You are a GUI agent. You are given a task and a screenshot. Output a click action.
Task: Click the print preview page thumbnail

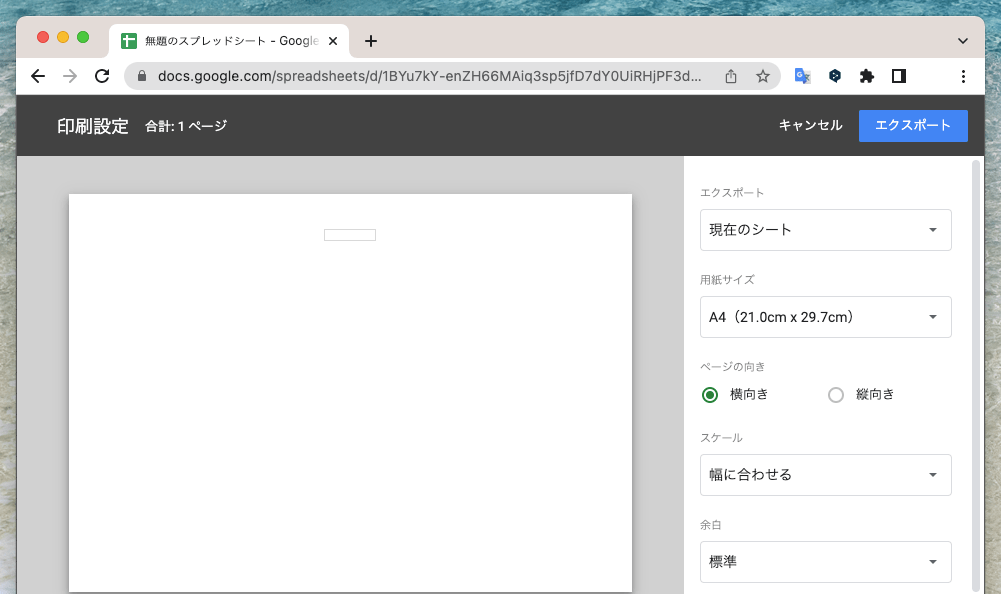coord(350,393)
